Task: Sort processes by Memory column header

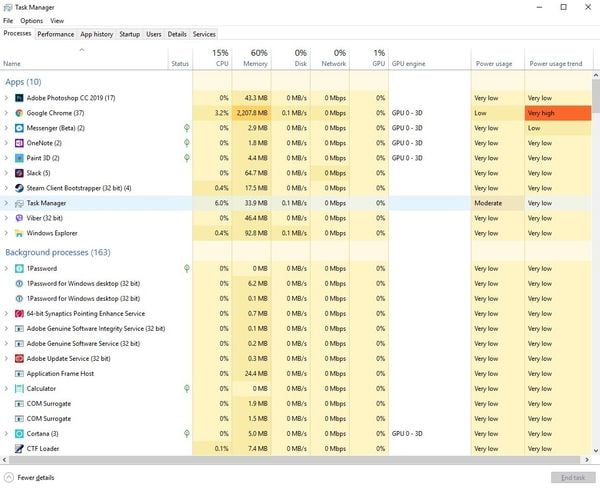Action: [252, 58]
